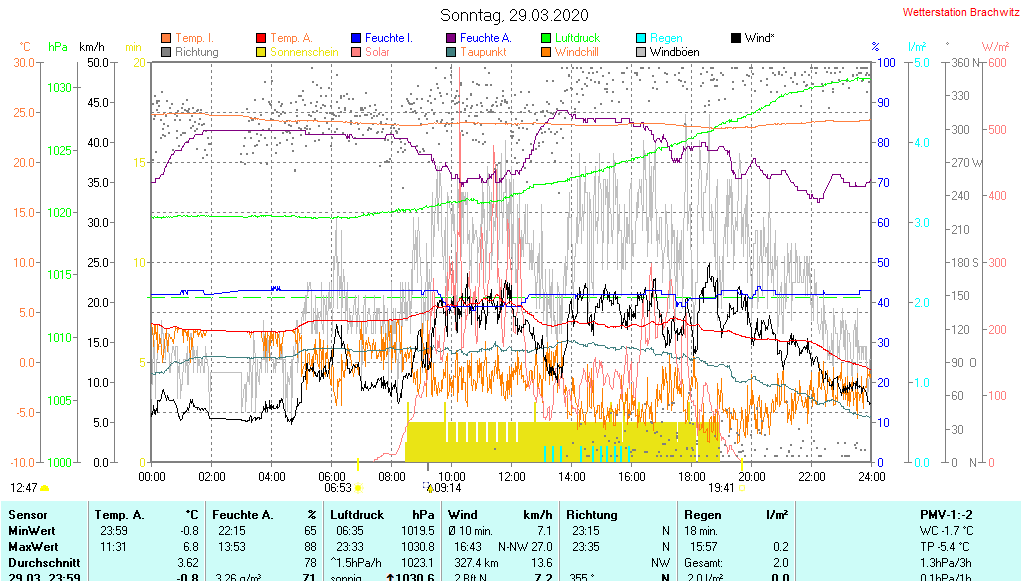The width and height of the screenshot is (1021, 581).
Task: Click the purple Feuchte A. legend swatch
Action: [451, 38]
